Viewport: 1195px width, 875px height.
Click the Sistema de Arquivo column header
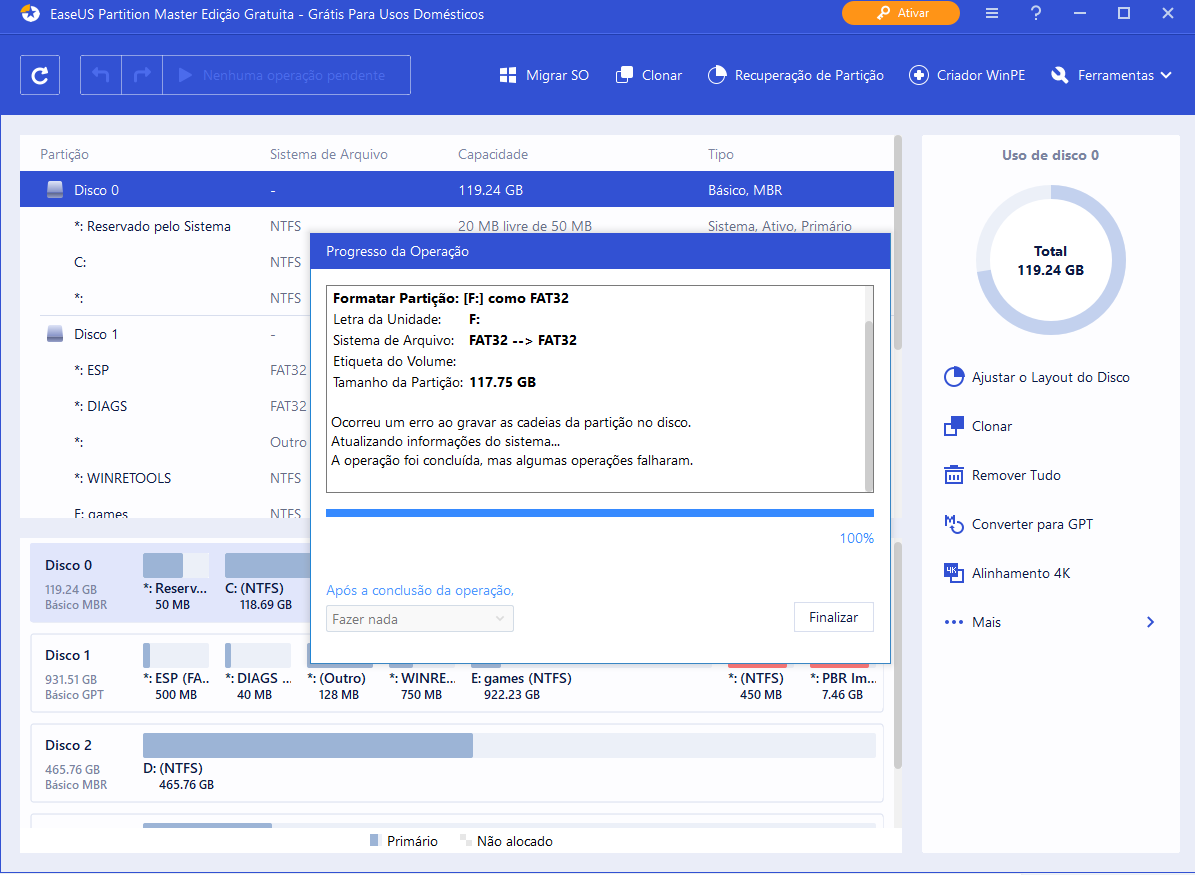pos(328,154)
